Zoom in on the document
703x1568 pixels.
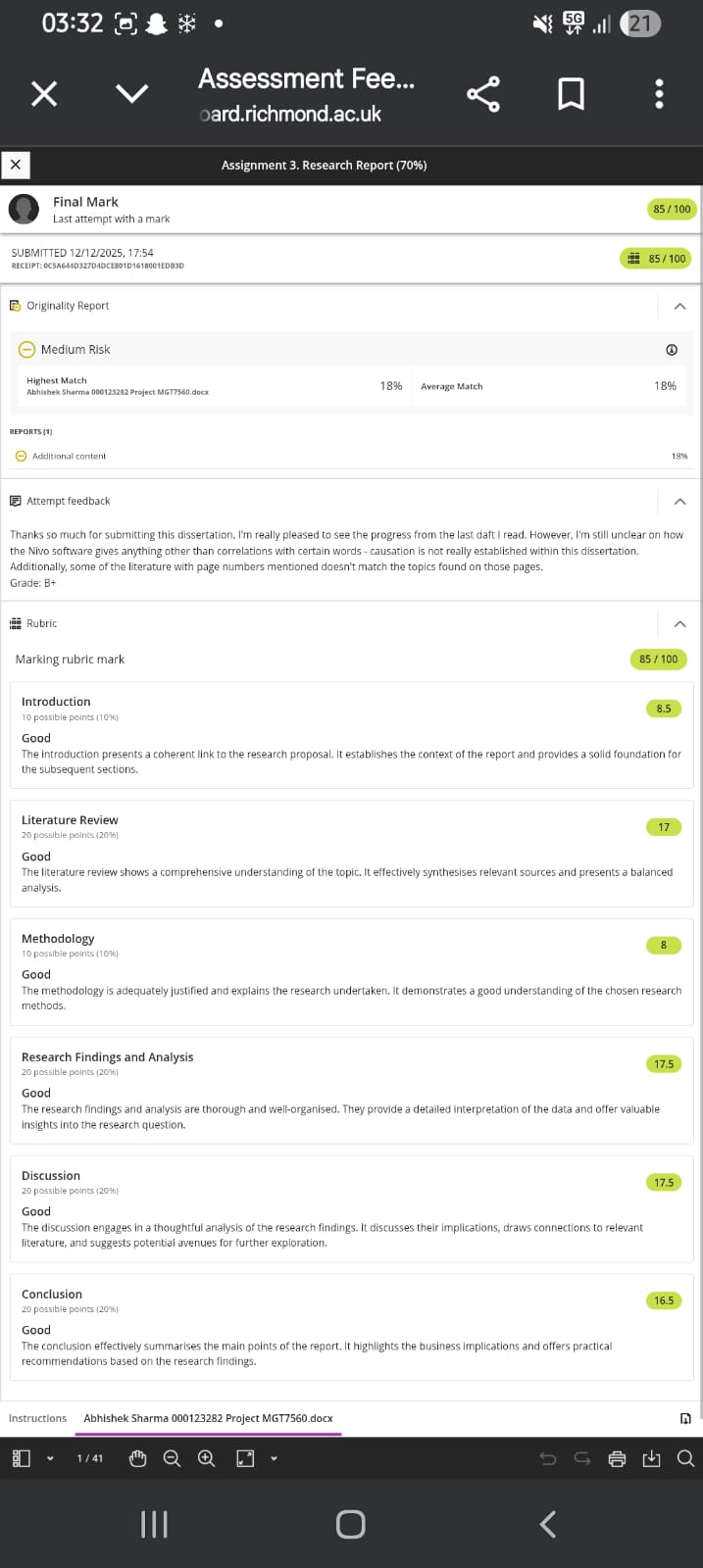coord(206,1458)
